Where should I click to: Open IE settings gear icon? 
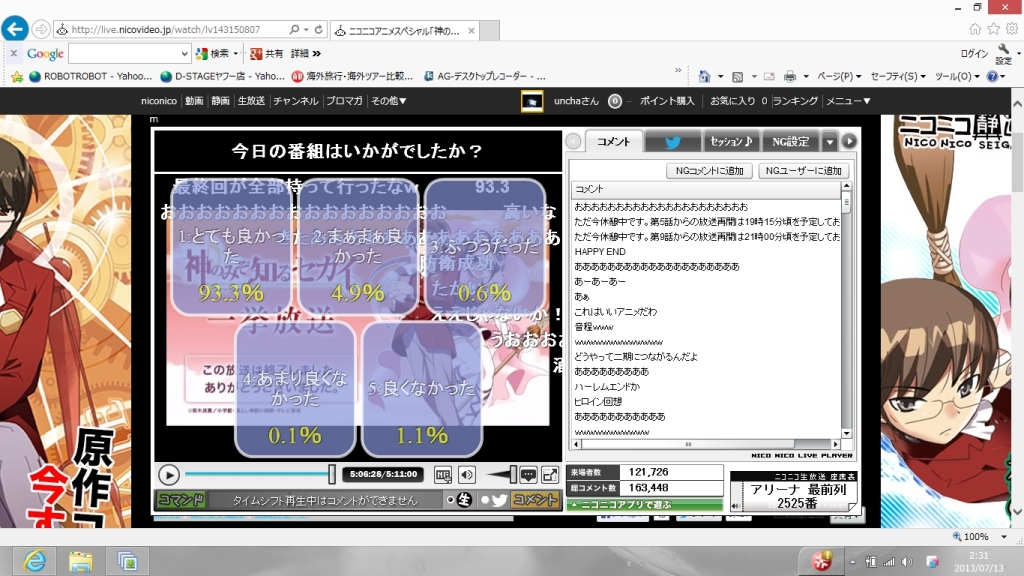coord(1012,29)
